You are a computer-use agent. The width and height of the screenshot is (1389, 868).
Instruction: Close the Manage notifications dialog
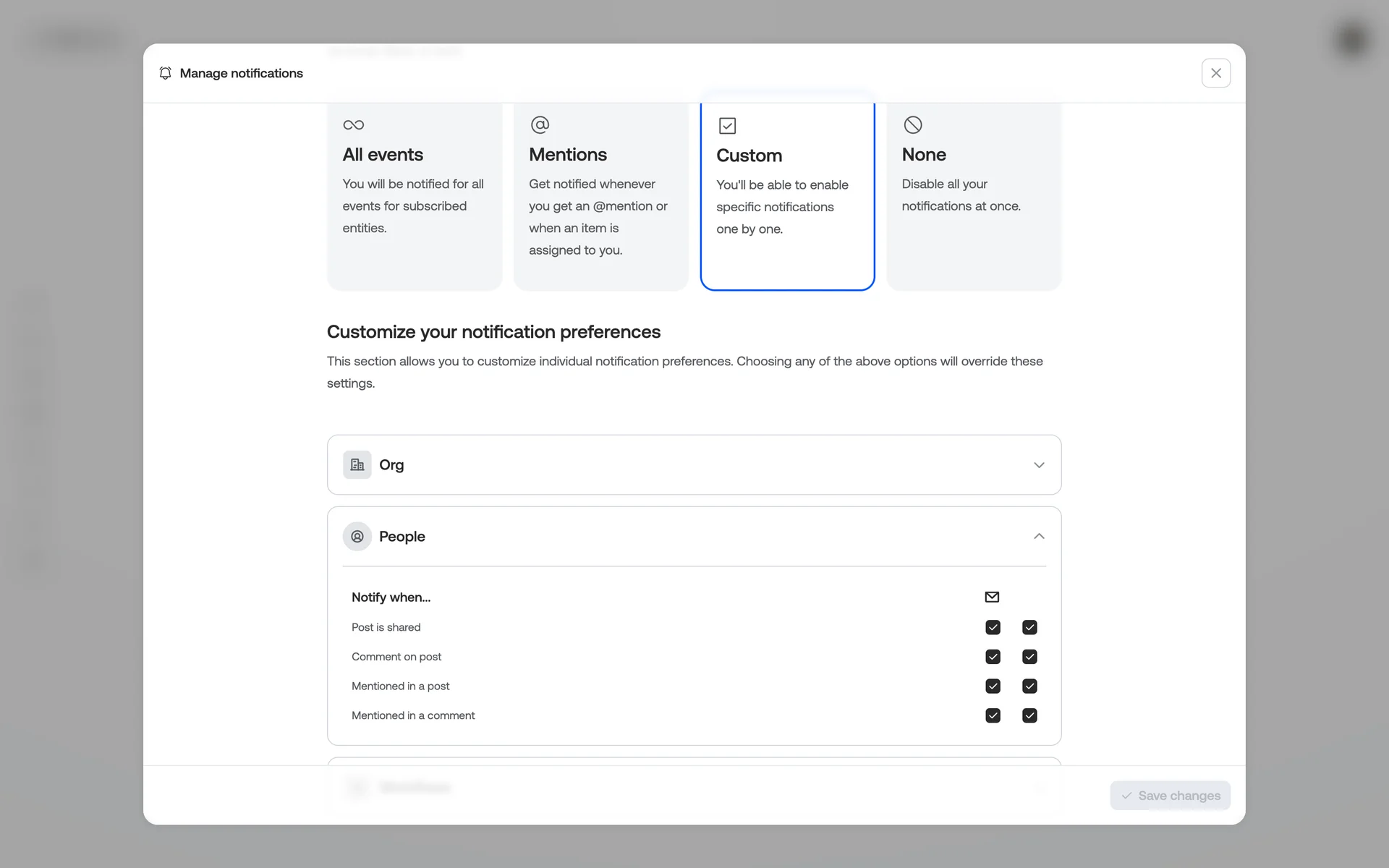tap(1215, 73)
